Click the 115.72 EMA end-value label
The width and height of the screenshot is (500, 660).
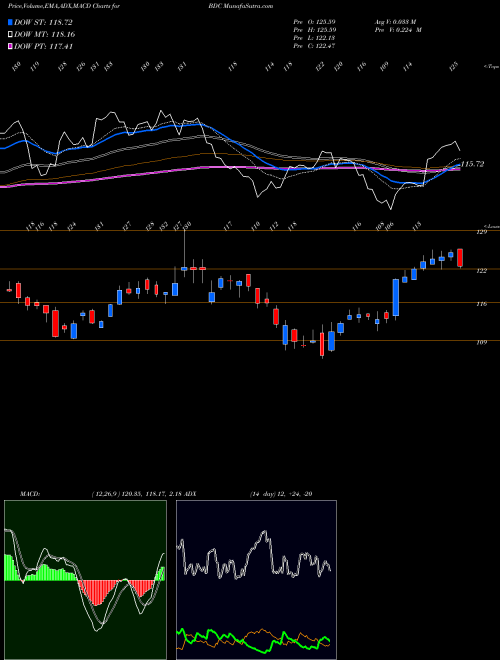tap(472, 164)
